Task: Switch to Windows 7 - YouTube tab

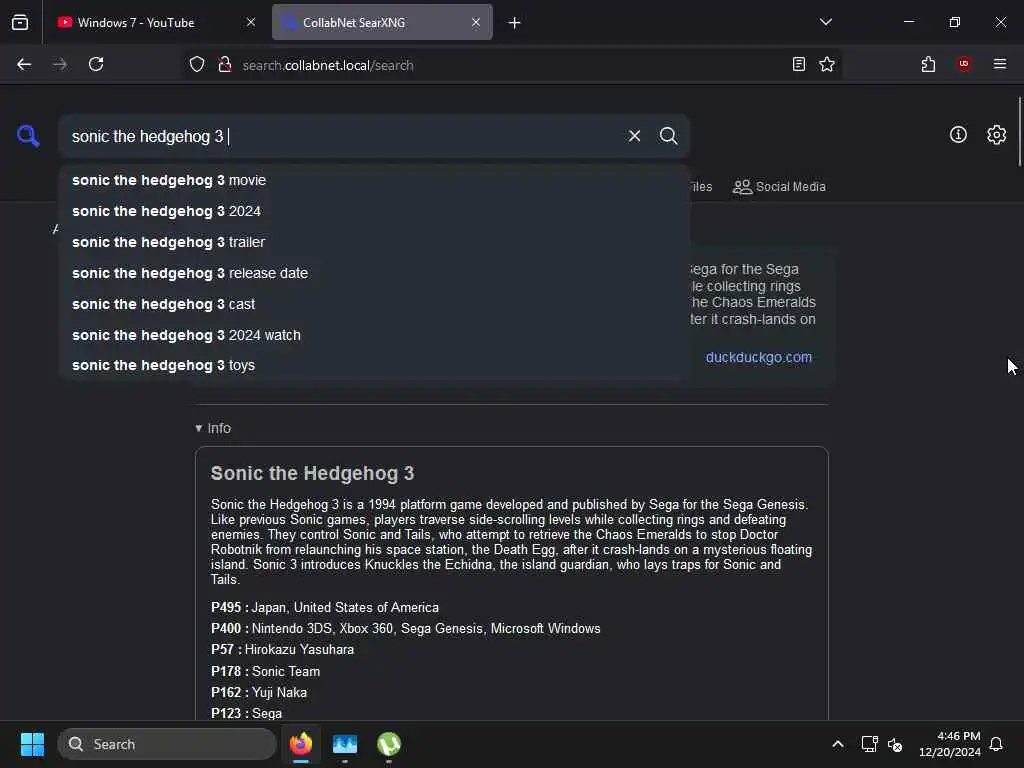Action: [x=155, y=22]
